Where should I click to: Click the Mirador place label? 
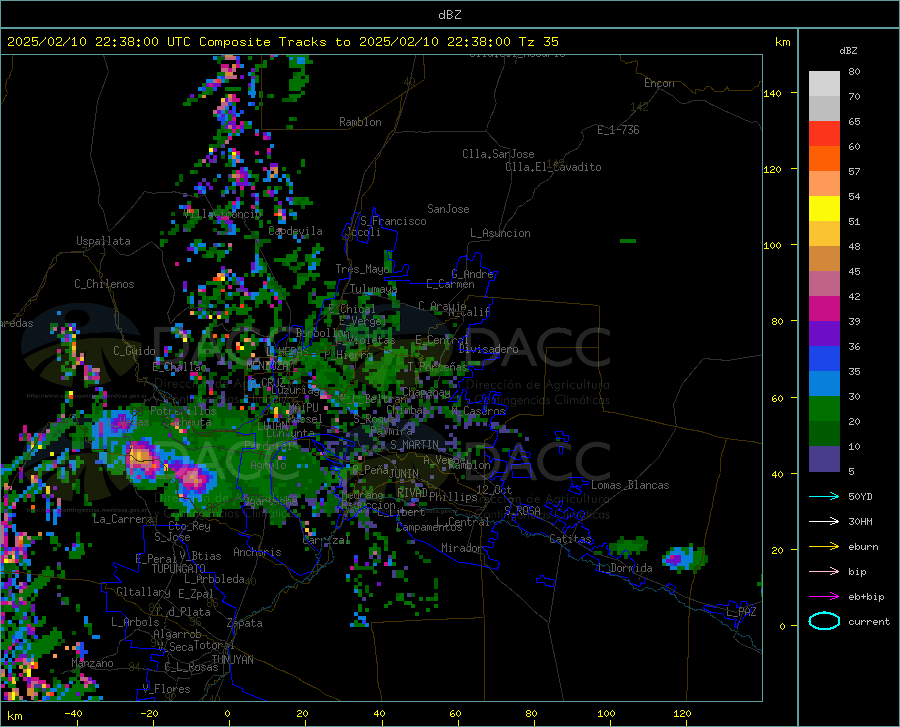462,548
